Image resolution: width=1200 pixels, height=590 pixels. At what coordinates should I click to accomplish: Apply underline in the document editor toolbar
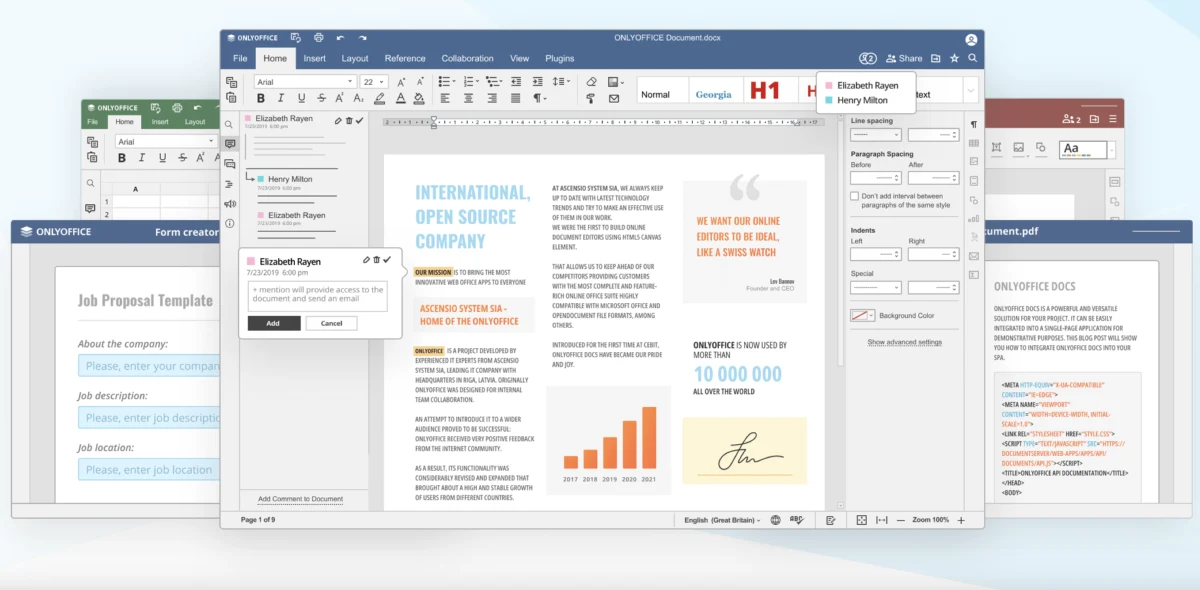point(301,98)
